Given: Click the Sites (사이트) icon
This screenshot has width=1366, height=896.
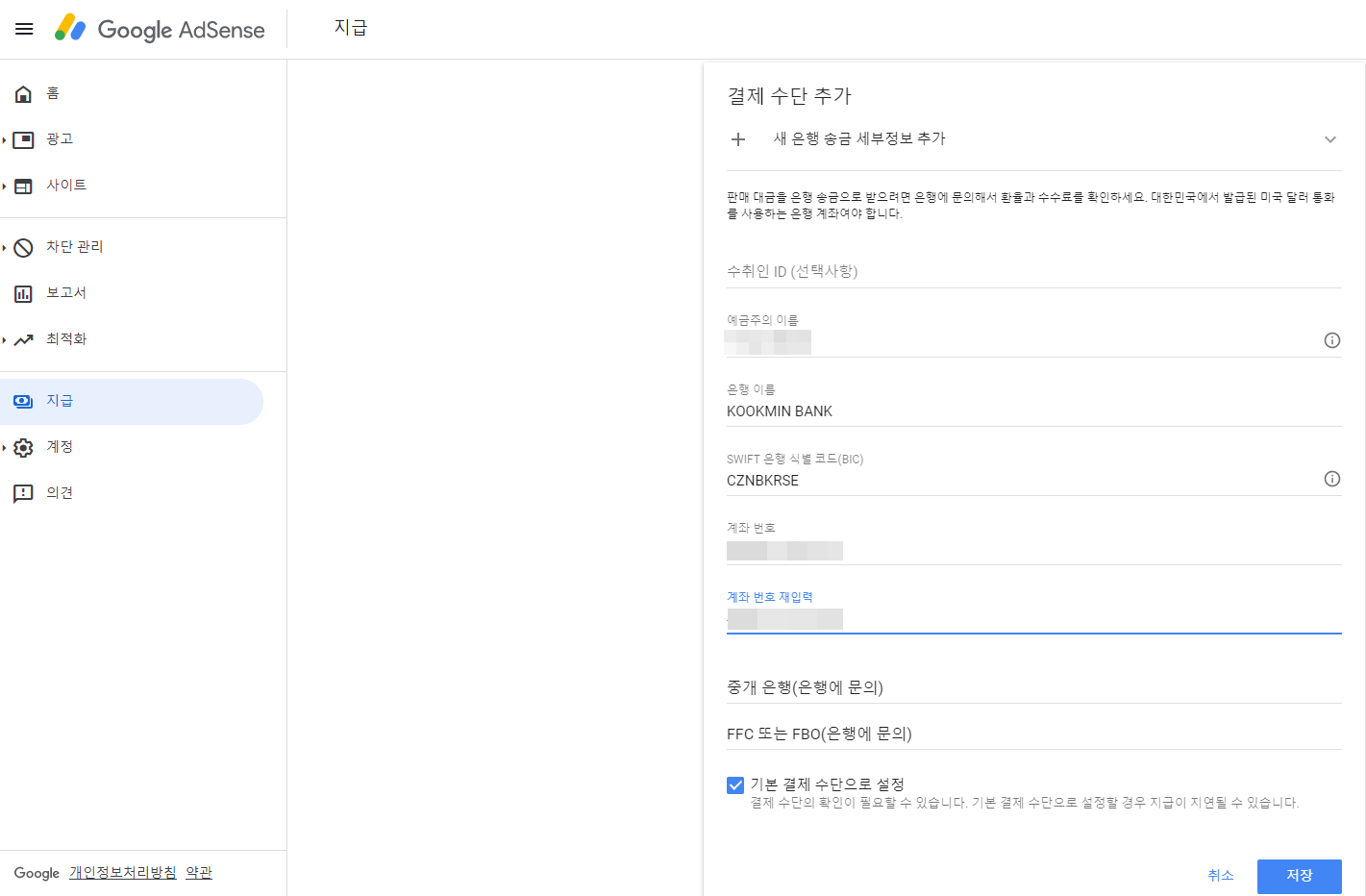Looking at the screenshot, I should point(24,186).
